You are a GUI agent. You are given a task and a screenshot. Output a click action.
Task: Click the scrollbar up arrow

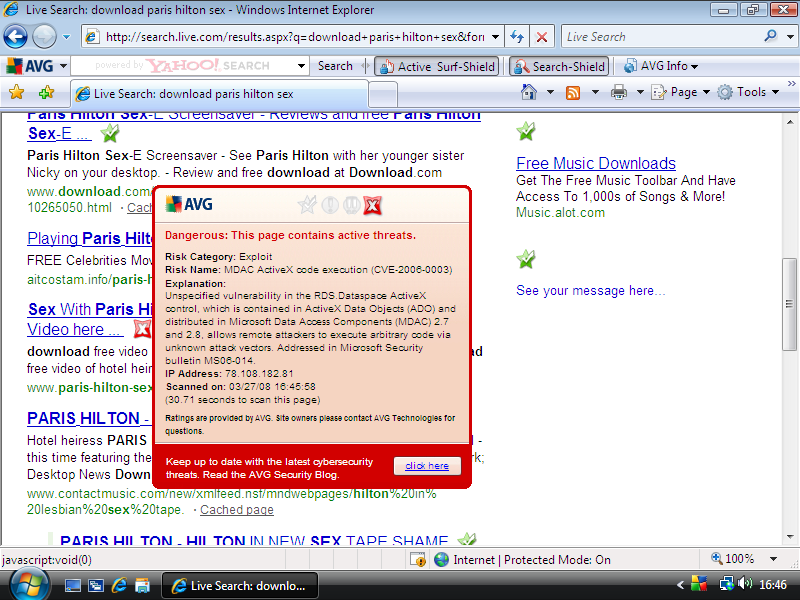click(790, 122)
